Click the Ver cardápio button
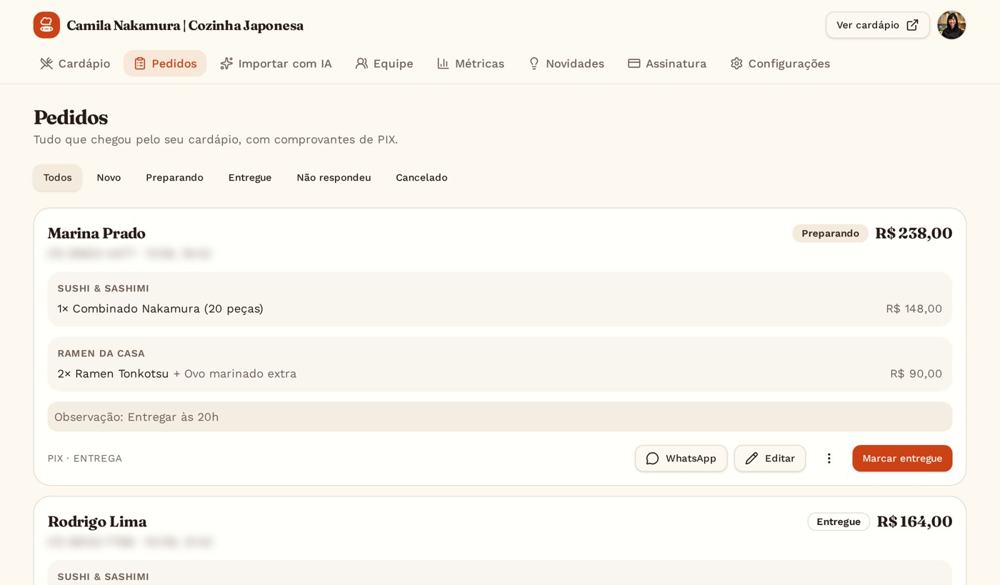 (x=878, y=25)
